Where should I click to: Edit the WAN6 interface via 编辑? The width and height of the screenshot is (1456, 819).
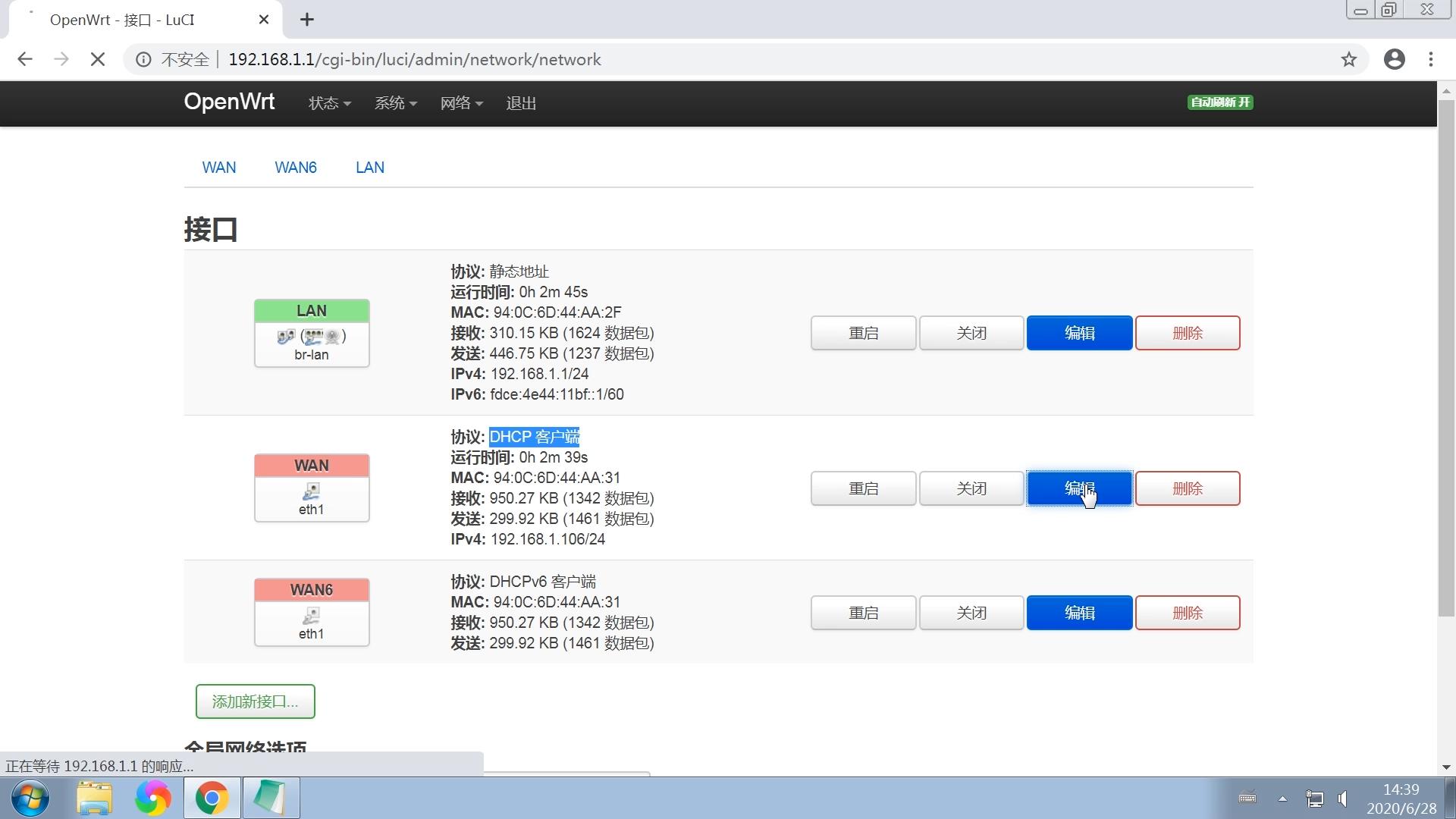pyautogui.click(x=1079, y=612)
